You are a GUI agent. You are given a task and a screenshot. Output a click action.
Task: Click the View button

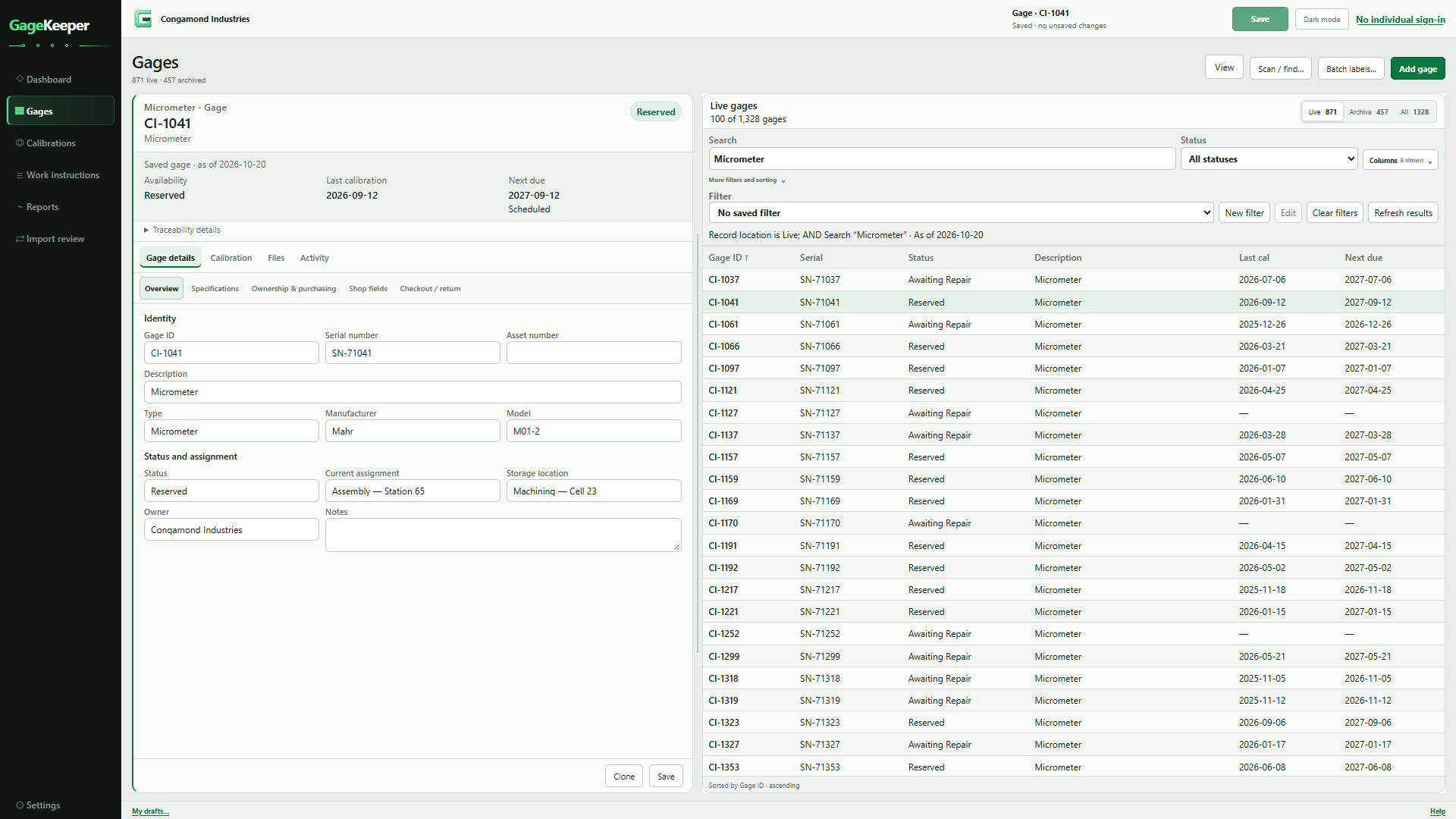click(x=1224, y=67)
